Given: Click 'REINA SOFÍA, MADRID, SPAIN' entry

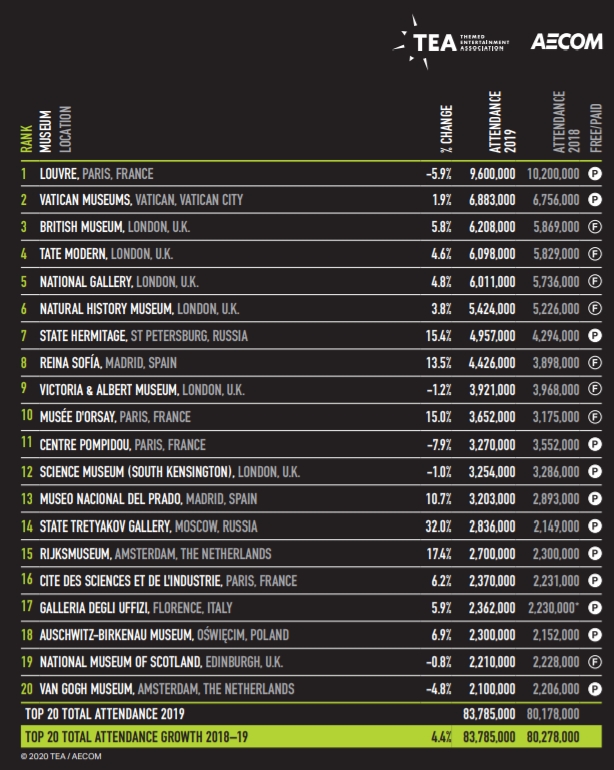Looking at the screenshot, I should pyautogui.click(x=108, y=363).
